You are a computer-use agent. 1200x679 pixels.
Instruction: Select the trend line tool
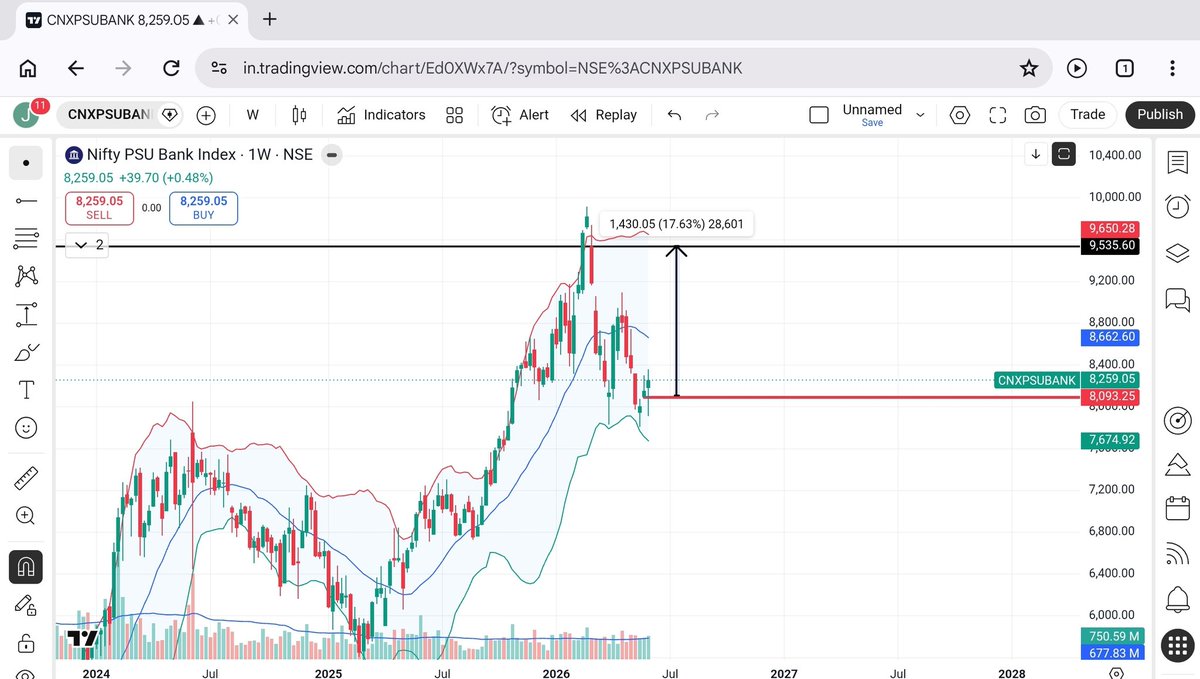[x=26, y=201]
